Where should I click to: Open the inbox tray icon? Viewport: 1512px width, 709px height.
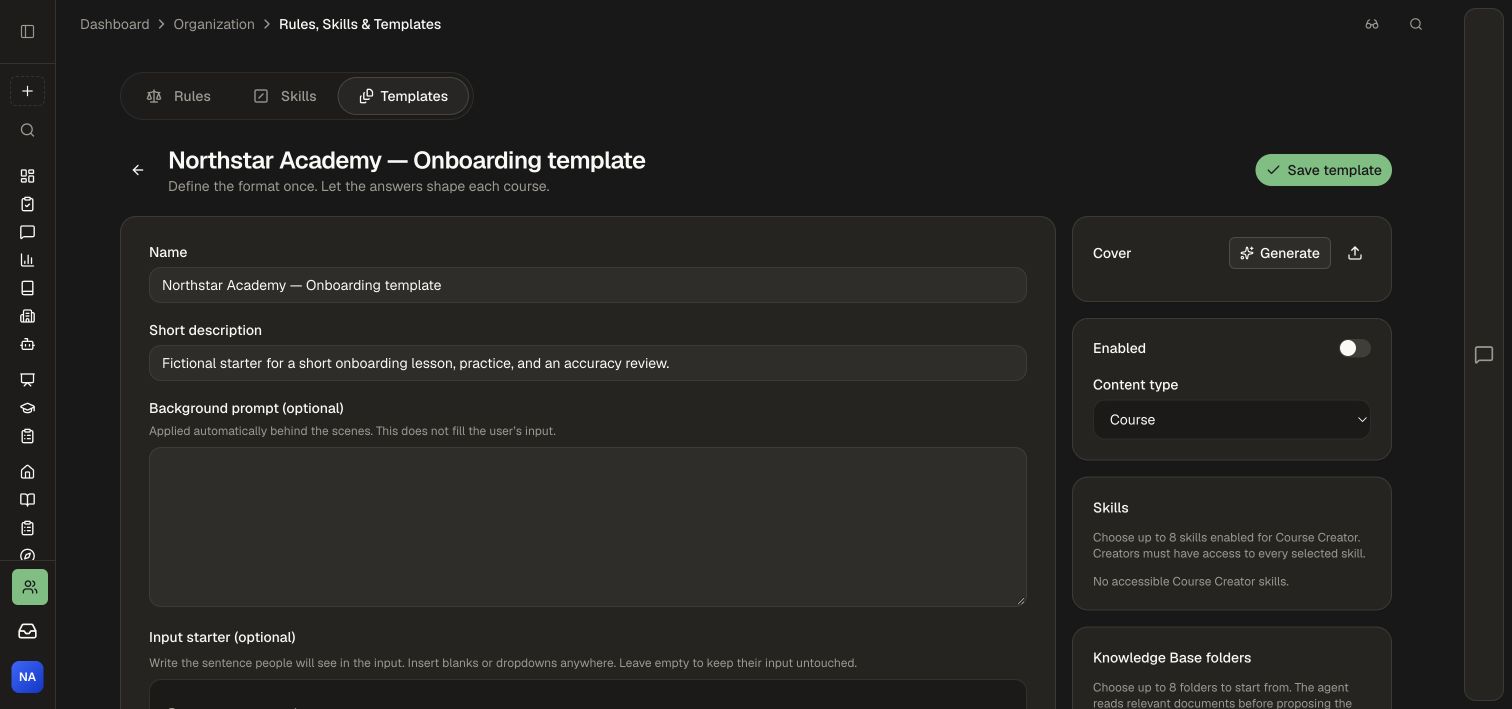click(x=27, y=631)
